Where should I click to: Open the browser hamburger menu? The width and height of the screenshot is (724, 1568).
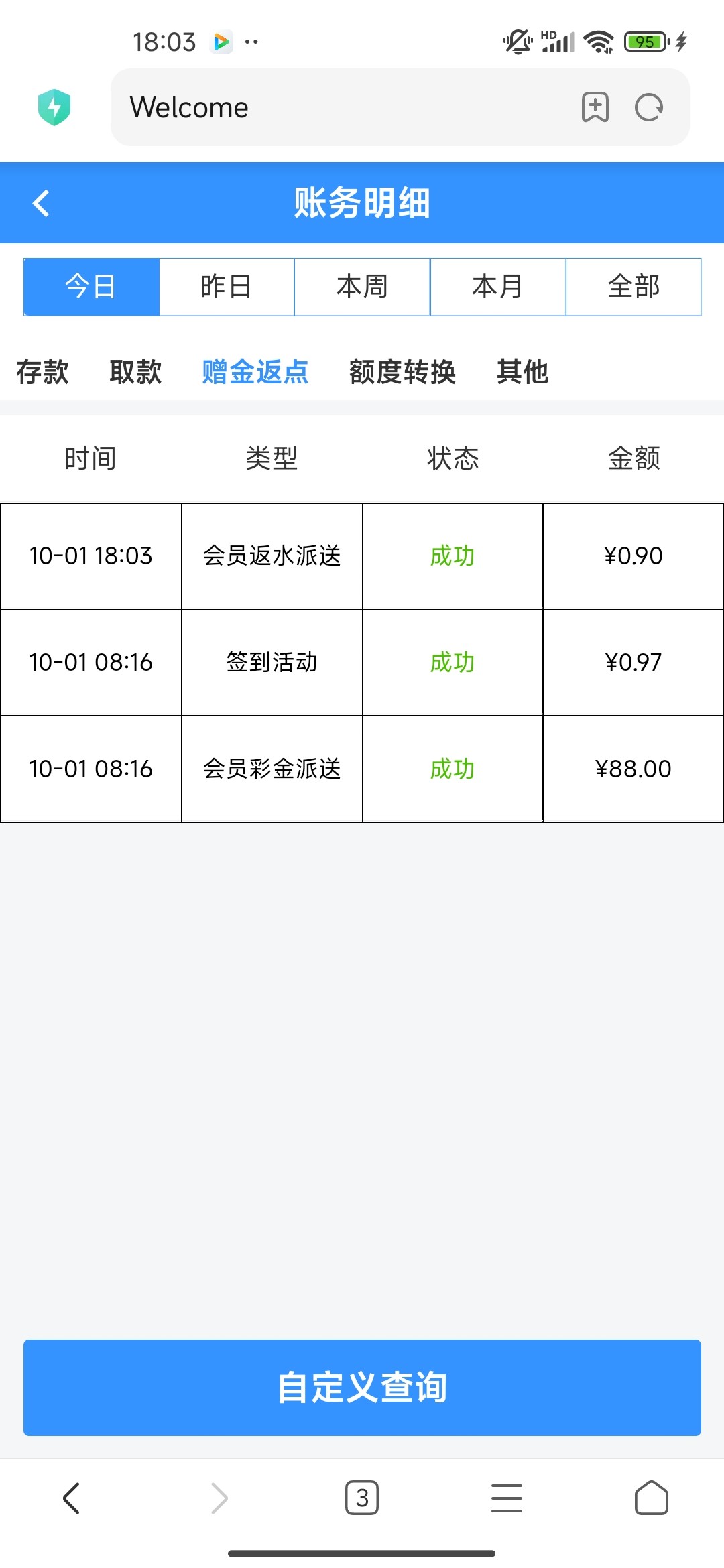[x=506, y=1498]
